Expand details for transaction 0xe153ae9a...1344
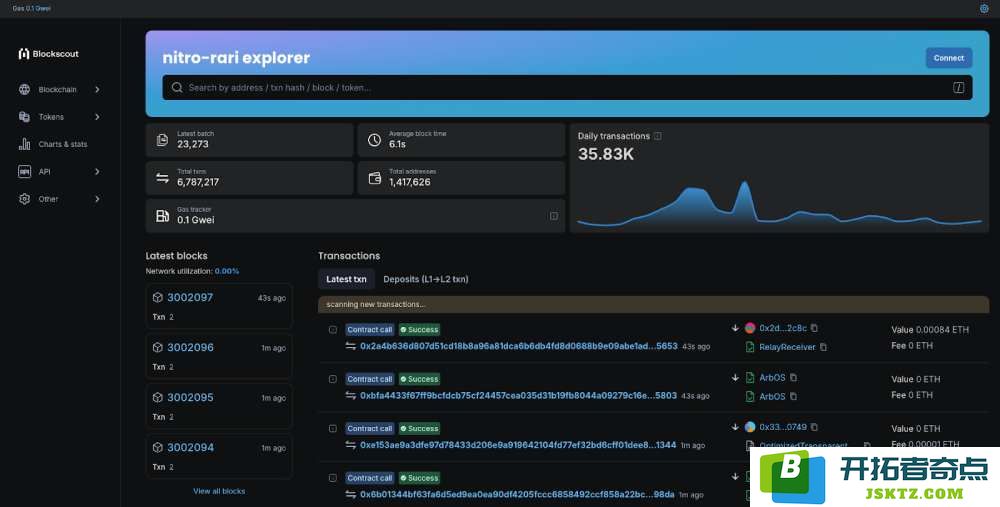Viewport: 1000px width, 507px height. click(332, 429)
